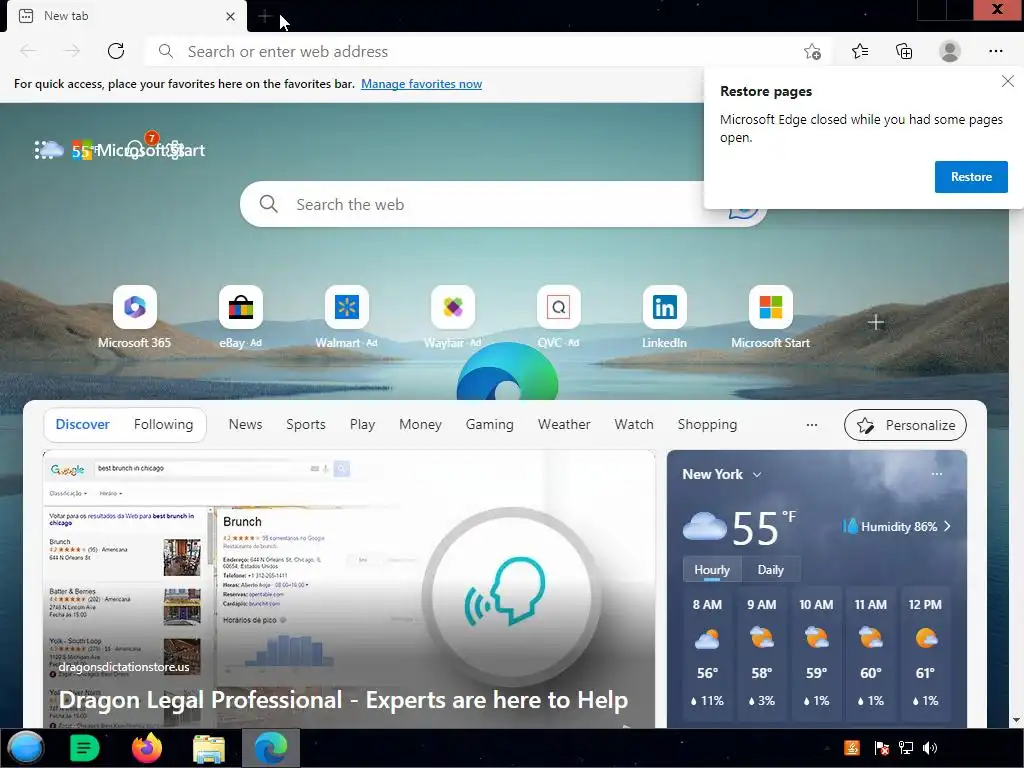The image size is (1024, 768).
Task: Switch to the Daily forecast tab
Action: (x=770, y=569)
